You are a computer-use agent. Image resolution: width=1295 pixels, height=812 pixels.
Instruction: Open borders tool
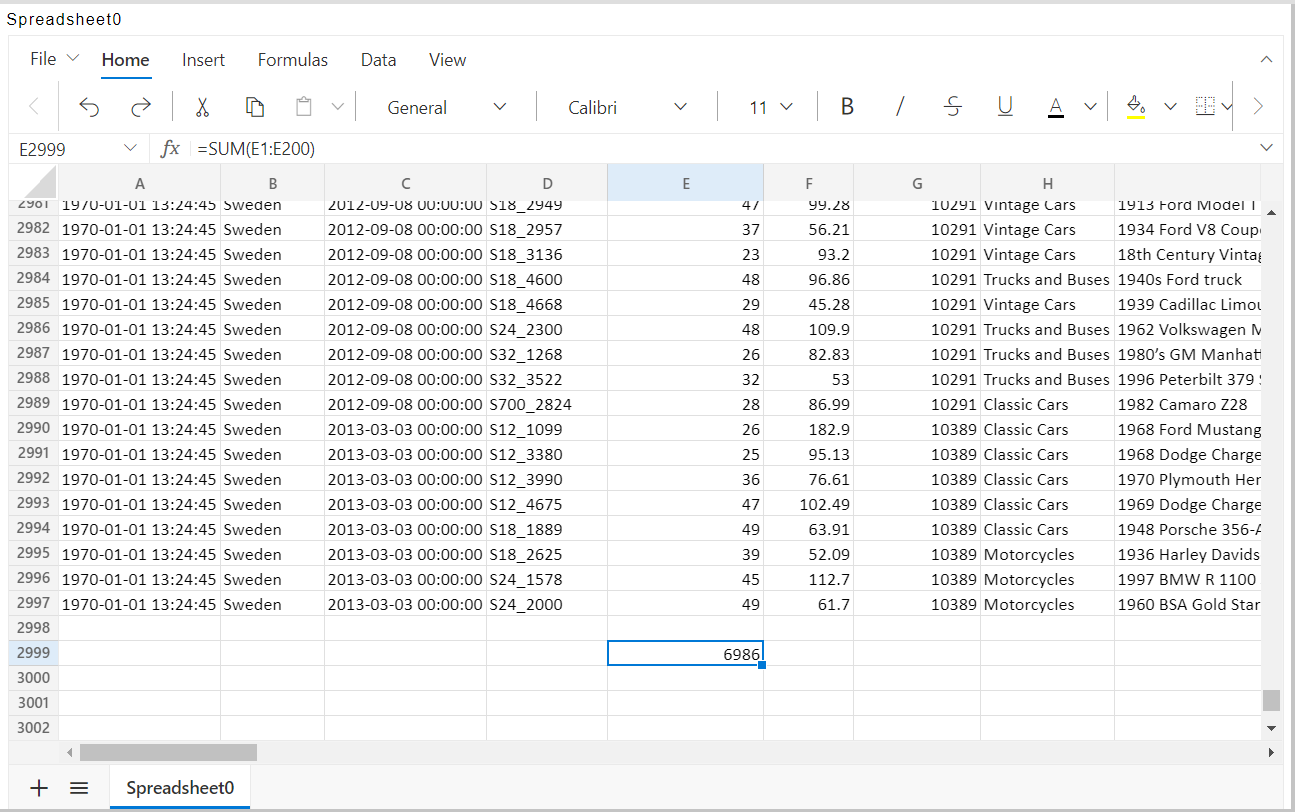click(1205, 107)
